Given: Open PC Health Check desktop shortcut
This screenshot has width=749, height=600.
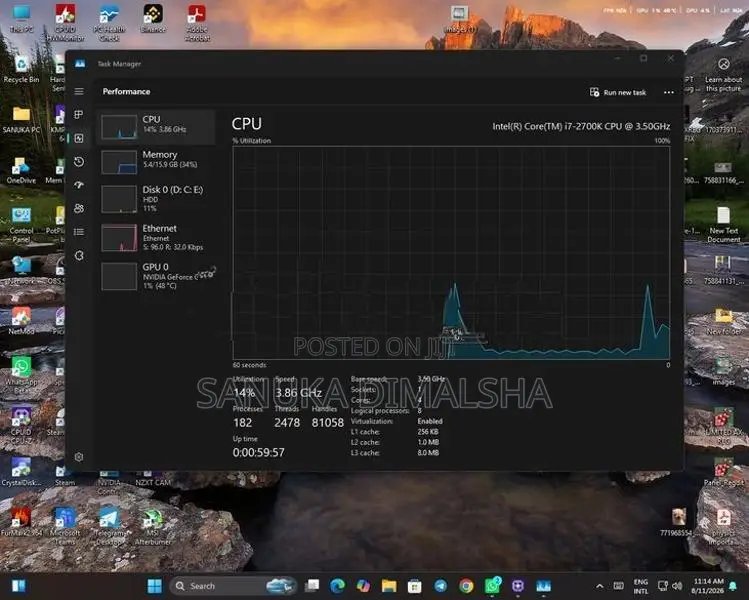Looking at the screenshot, I should 109,23.
